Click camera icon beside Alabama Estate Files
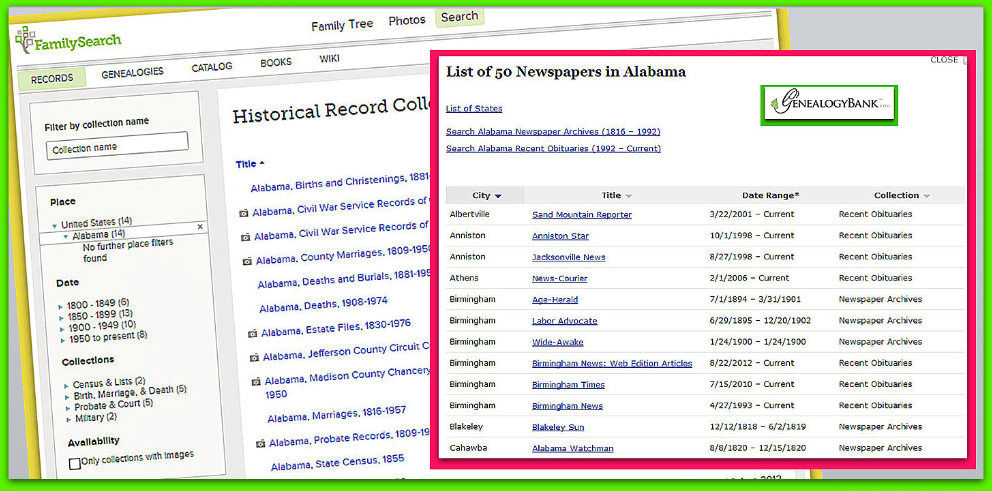992x491 pixels. pyautogui.click(x=252, y=332)
